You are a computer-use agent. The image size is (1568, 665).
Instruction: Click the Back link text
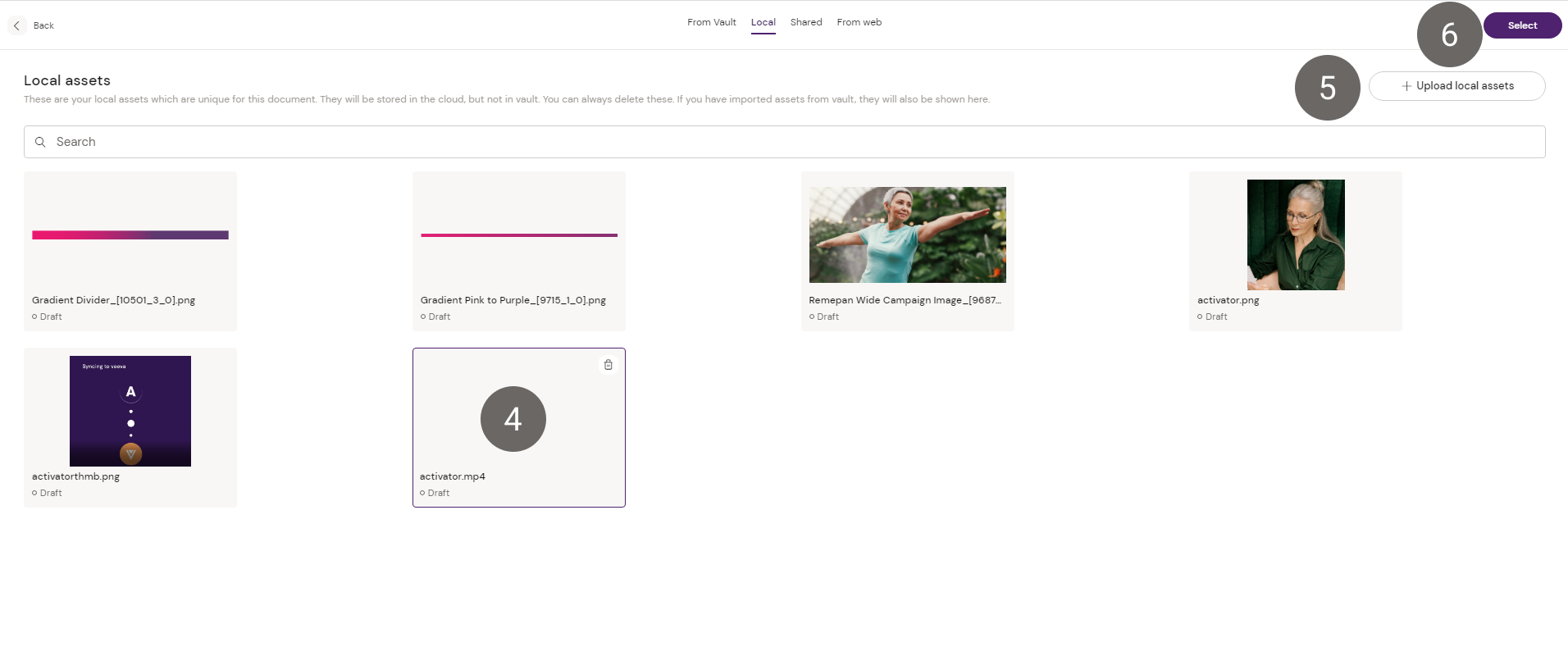point(43,25)
